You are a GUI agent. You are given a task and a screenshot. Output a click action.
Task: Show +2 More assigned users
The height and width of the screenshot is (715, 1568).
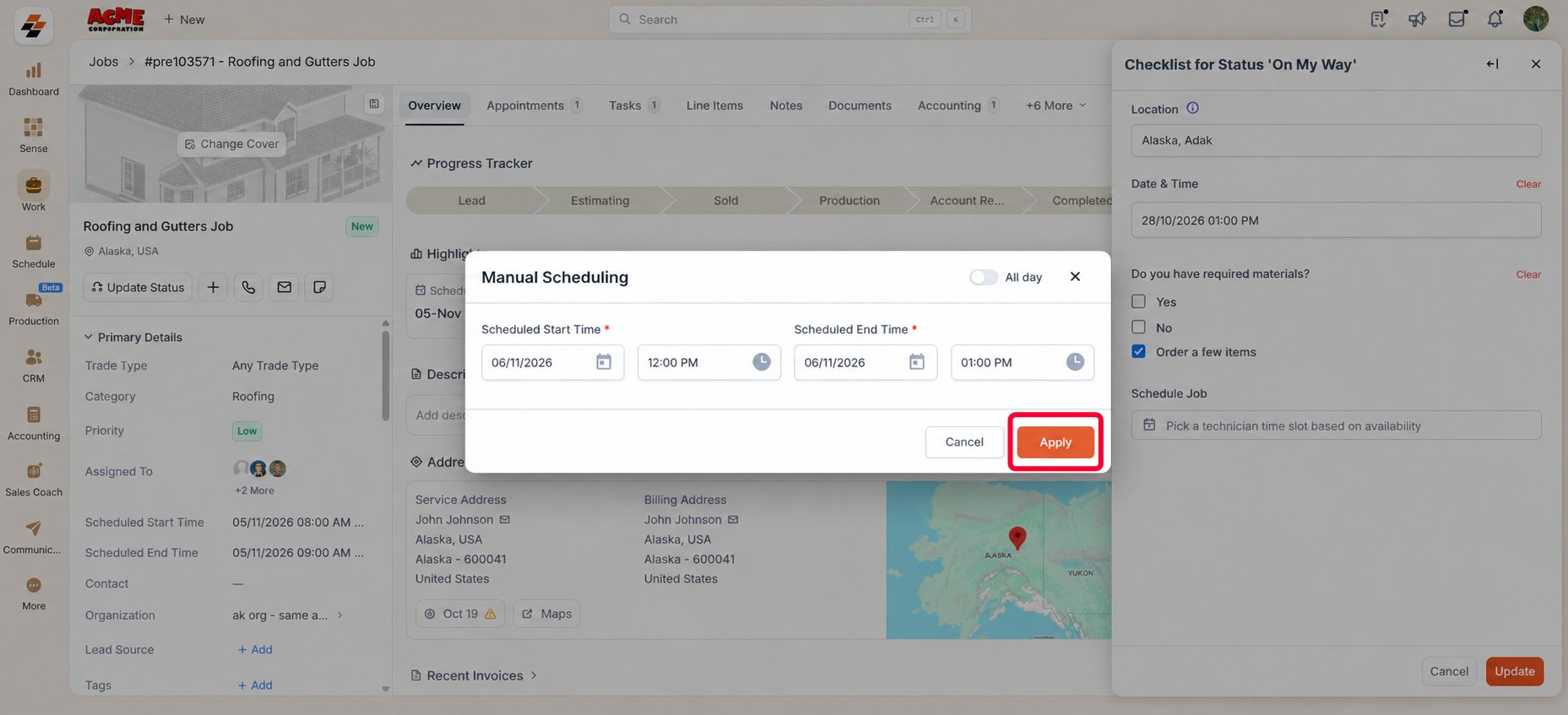254,490
